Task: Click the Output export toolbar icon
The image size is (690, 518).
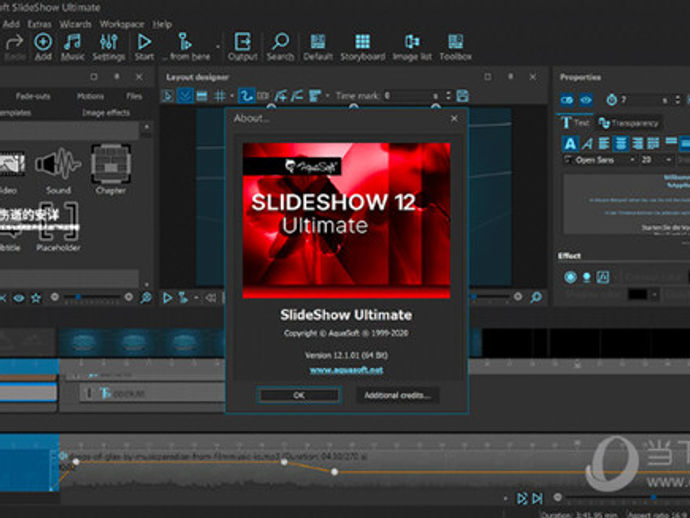Action: coord(242,42)
